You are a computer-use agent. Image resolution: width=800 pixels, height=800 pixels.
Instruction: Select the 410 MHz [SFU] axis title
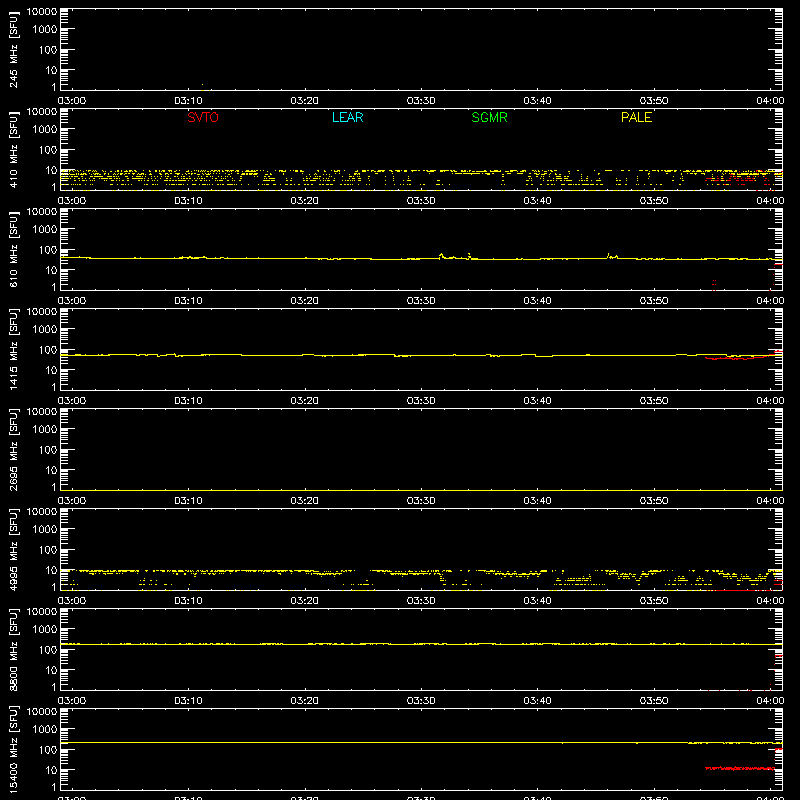13,149
